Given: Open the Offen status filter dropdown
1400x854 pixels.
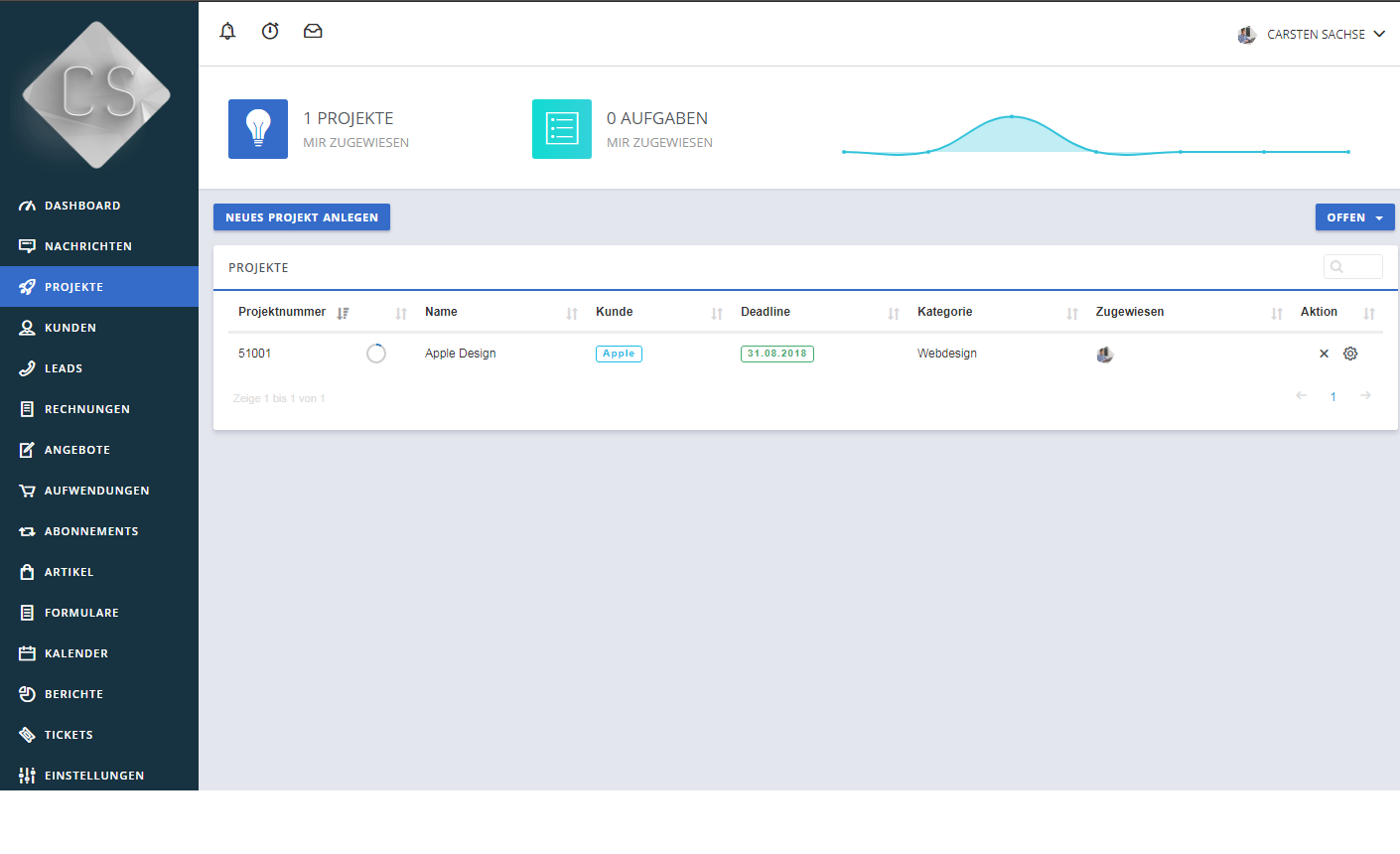Looking at the screenshot, I should pyautogui.click(x=1354, y=217).
